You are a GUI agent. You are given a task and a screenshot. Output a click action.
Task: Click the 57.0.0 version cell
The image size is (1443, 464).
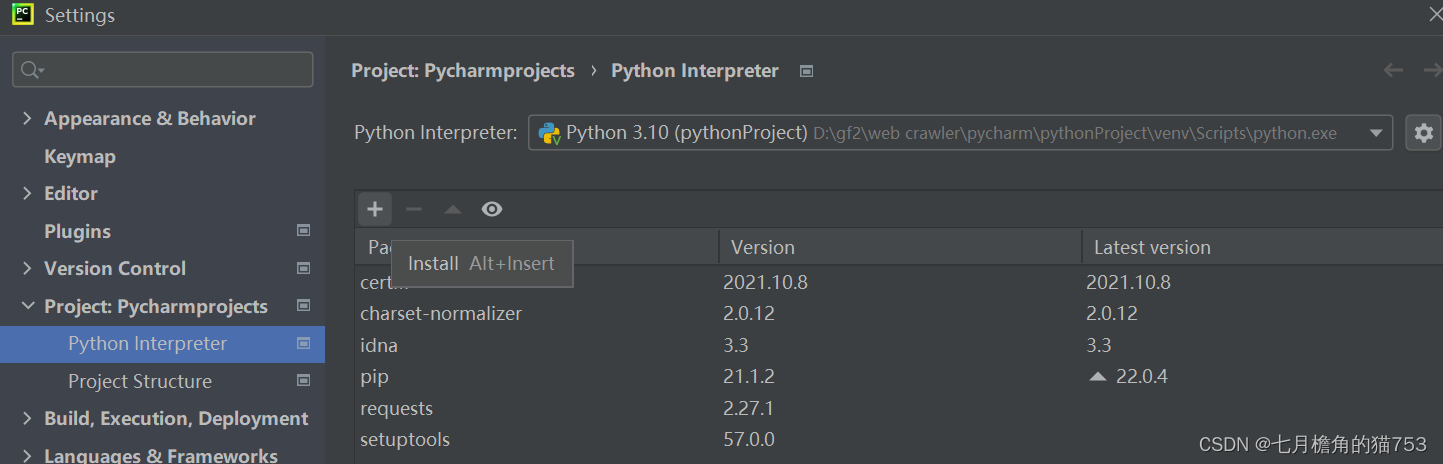(748, 439)
